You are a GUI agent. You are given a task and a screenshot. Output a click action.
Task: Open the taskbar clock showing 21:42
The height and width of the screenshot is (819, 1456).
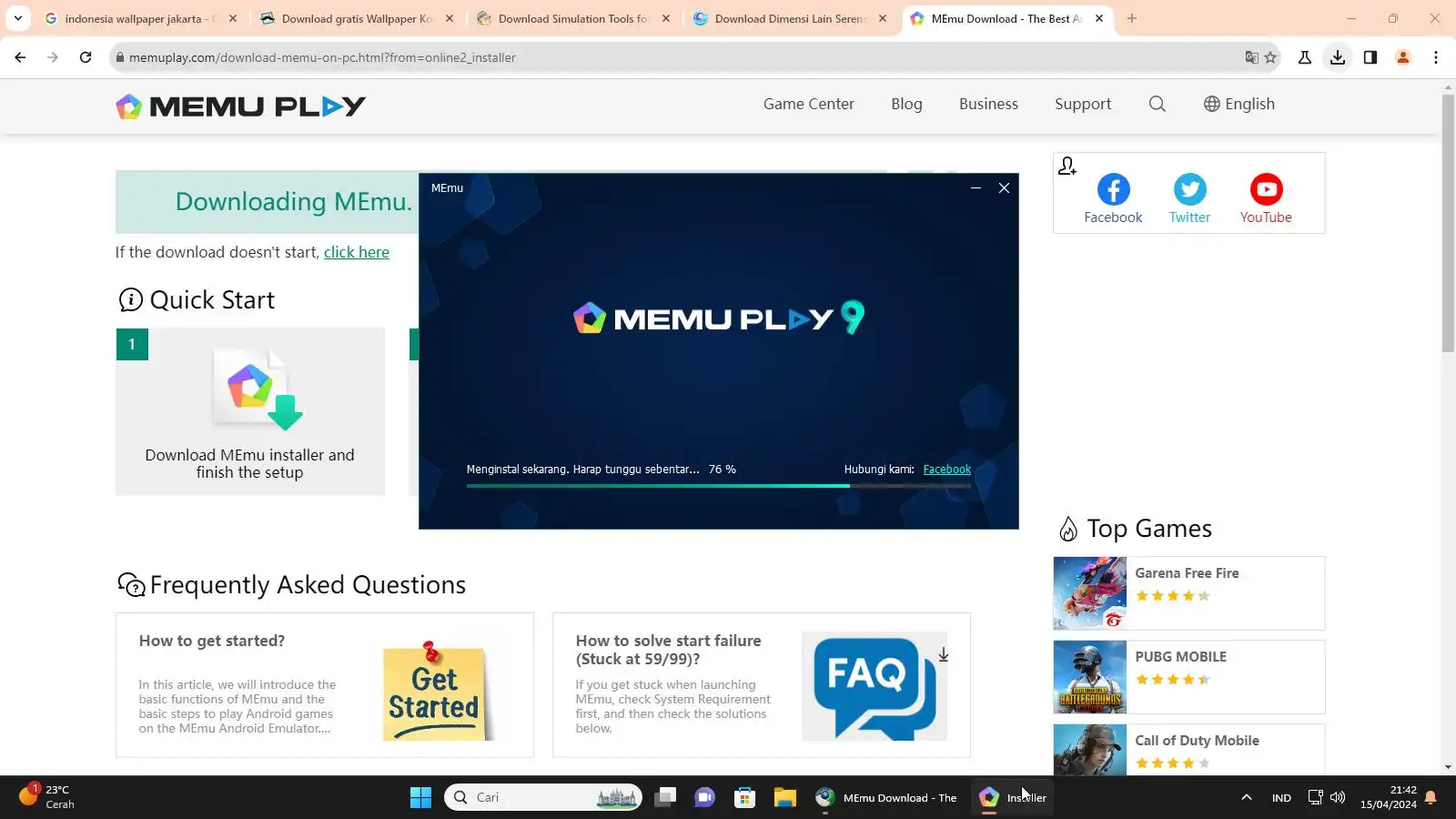(x=1389, y=797)
